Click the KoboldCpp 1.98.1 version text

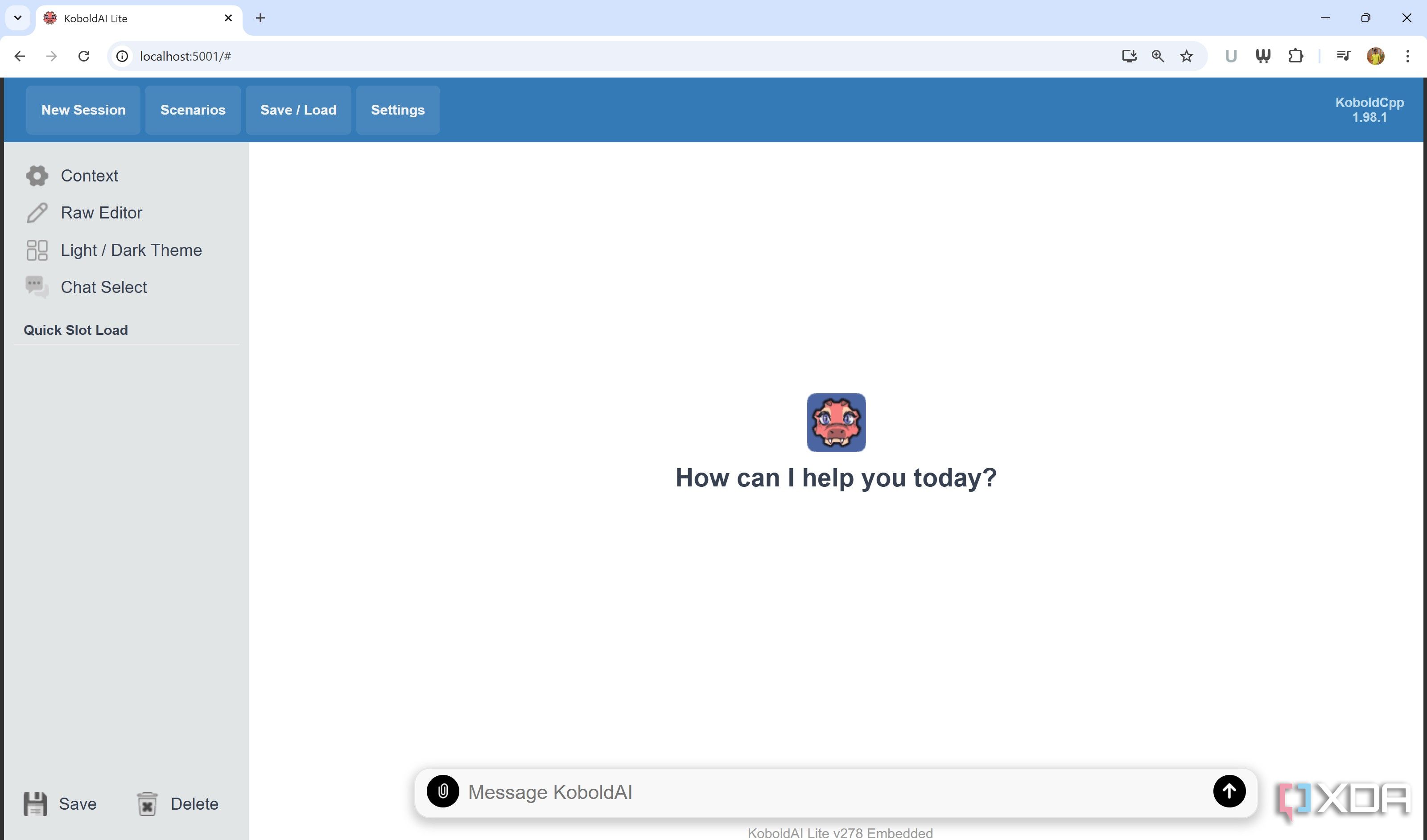pos(1369,110)
